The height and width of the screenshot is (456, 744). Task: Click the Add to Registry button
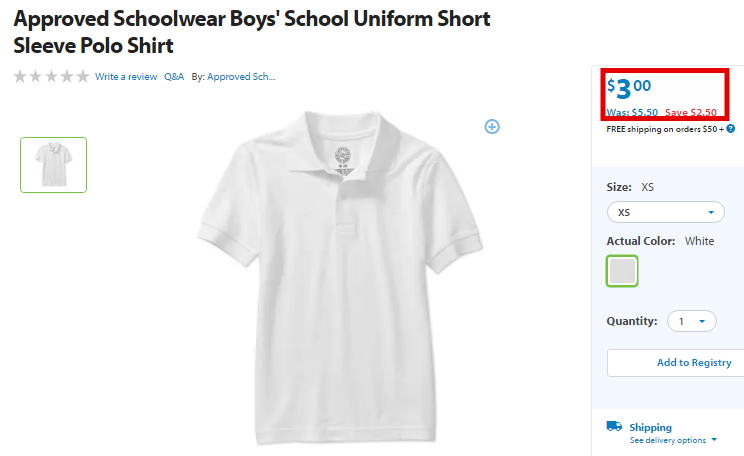676,363
